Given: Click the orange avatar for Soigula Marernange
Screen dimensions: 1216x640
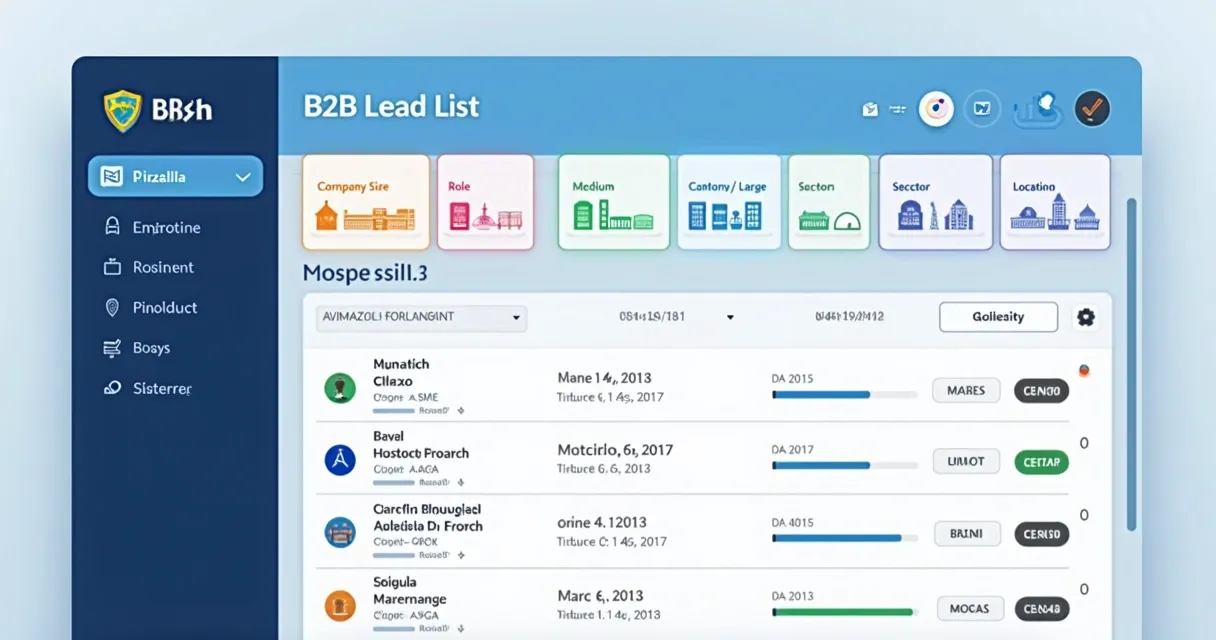Looking at the screenshot, I should coord(341,605).
